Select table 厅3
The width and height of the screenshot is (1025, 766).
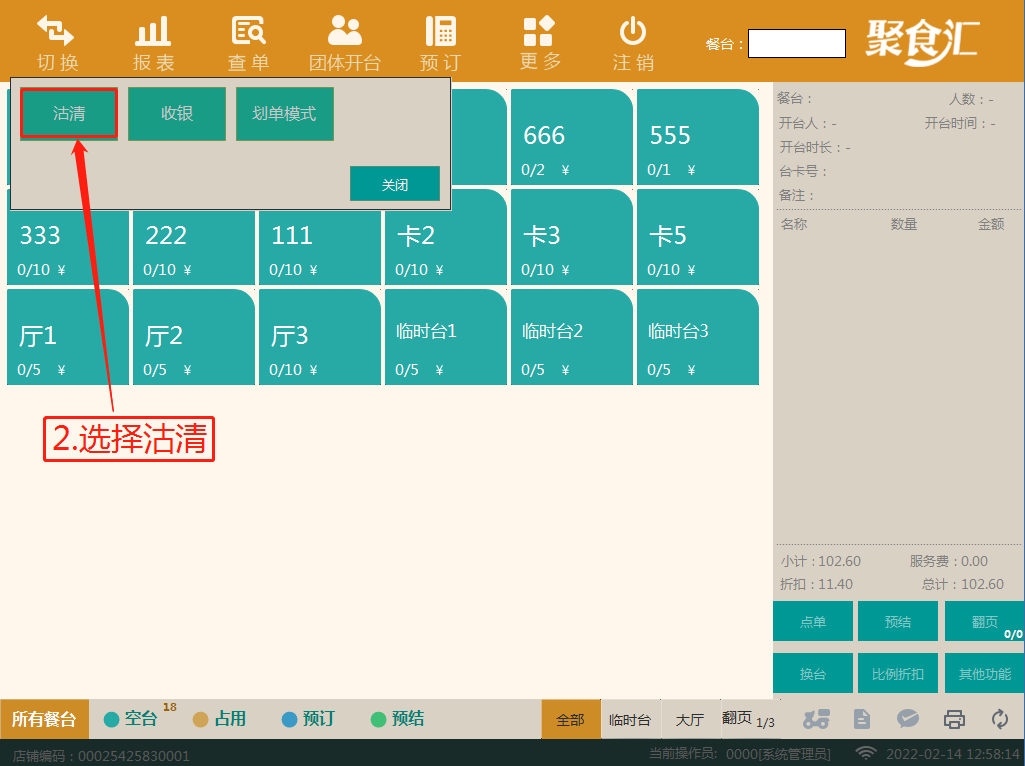point(320,337)
